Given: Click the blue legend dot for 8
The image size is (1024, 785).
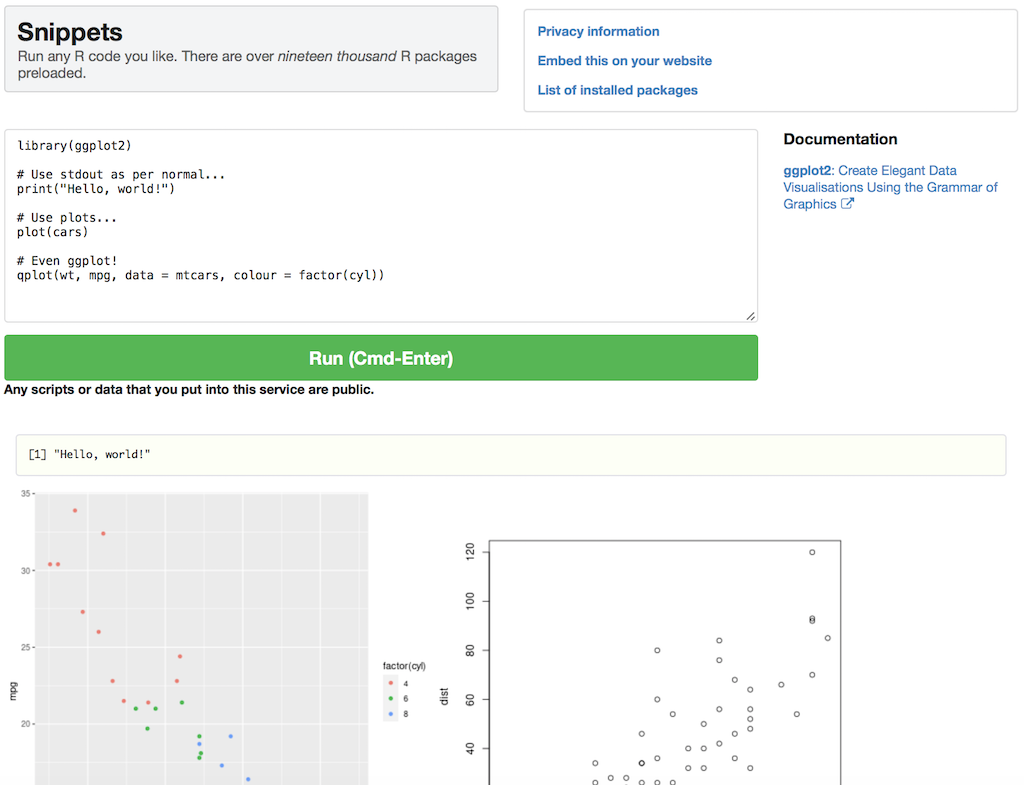Looking at the screenshot, I should [391, 714].
